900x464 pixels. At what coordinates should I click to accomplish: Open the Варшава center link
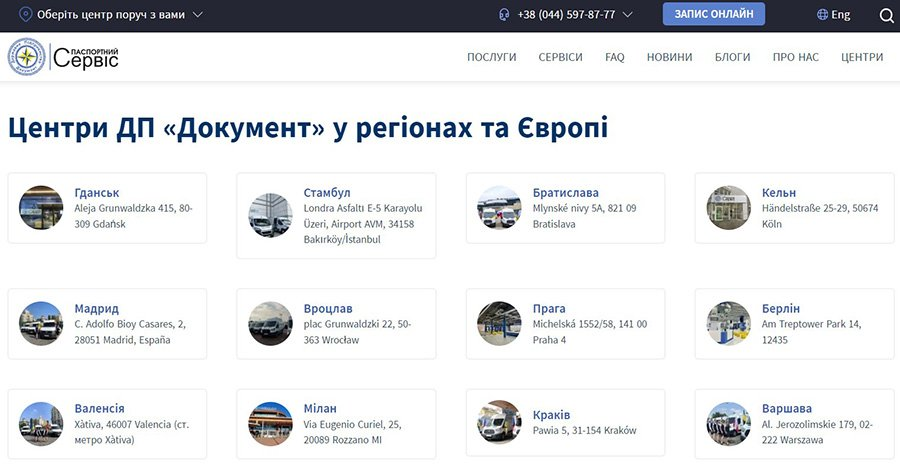click(787, 408)
